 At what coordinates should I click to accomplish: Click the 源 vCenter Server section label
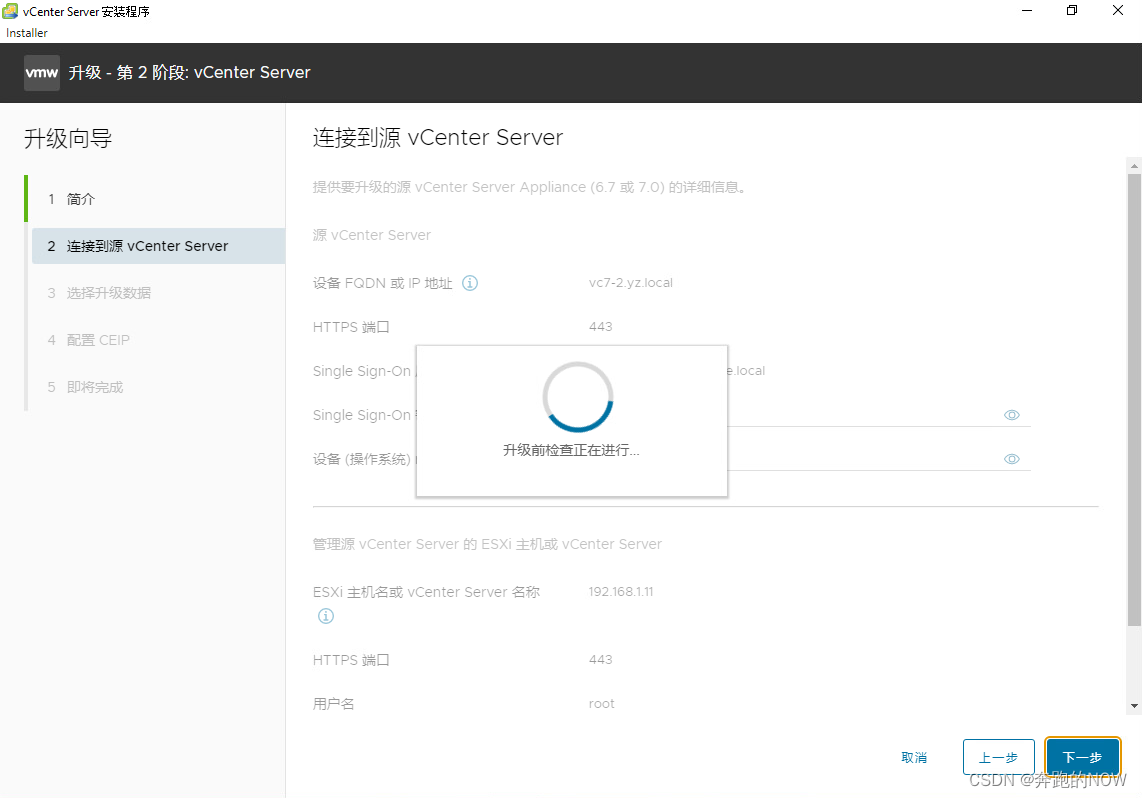point(371,235)
